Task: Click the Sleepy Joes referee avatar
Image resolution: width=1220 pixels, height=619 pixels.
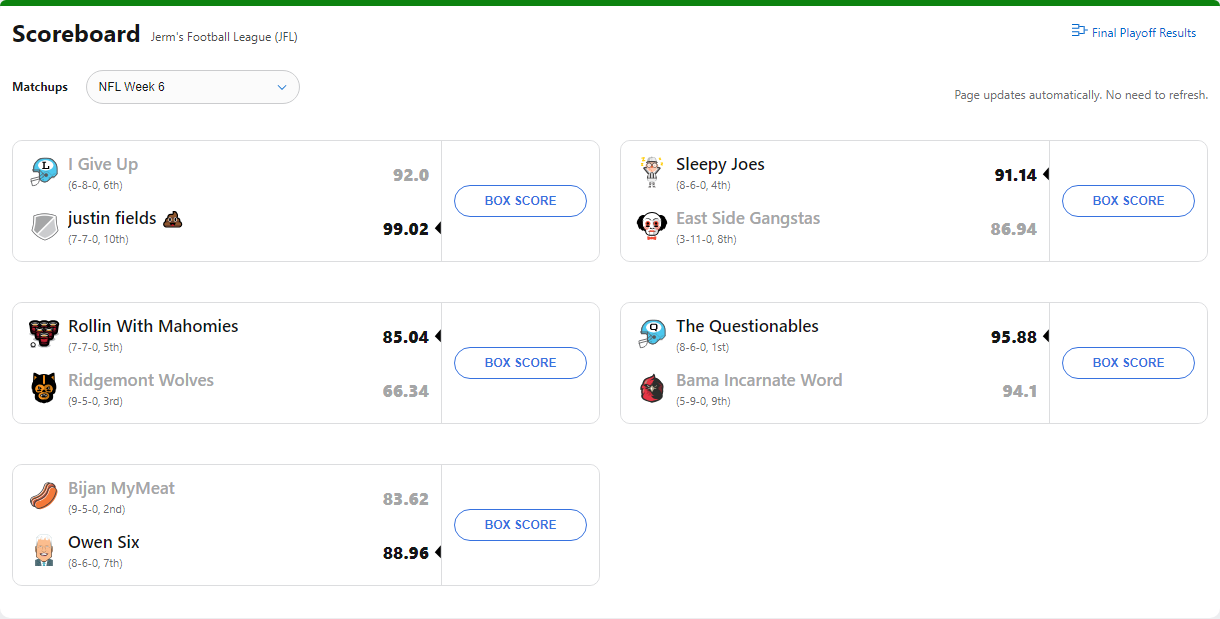Action: coord(652,172)
